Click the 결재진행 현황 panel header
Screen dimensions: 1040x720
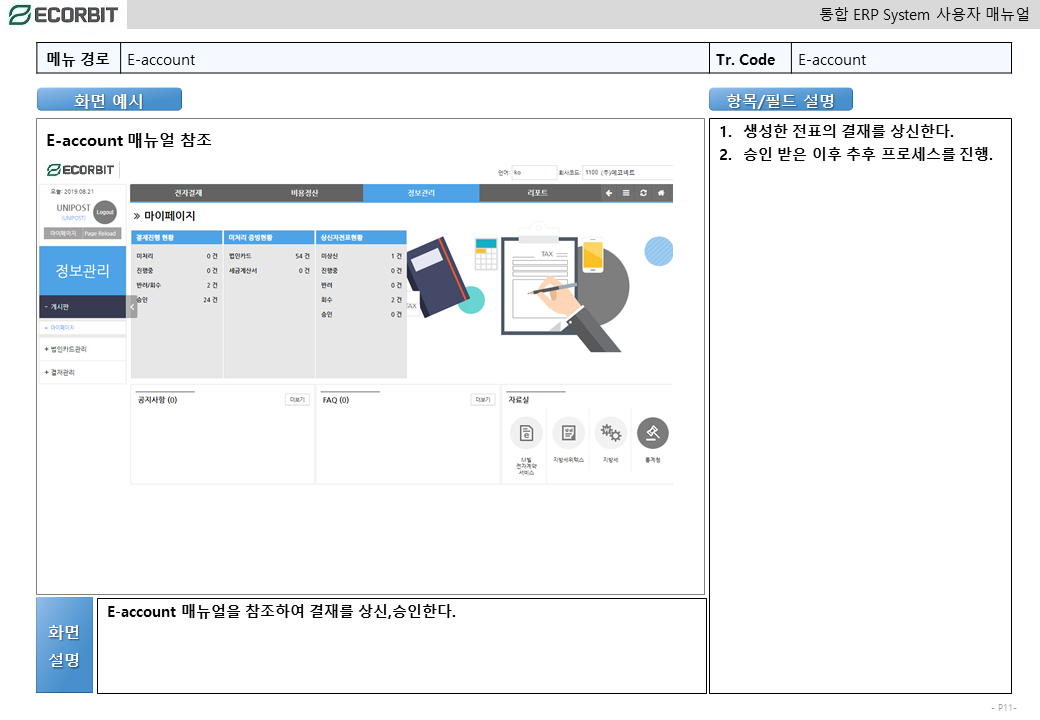tap(176, 237)
